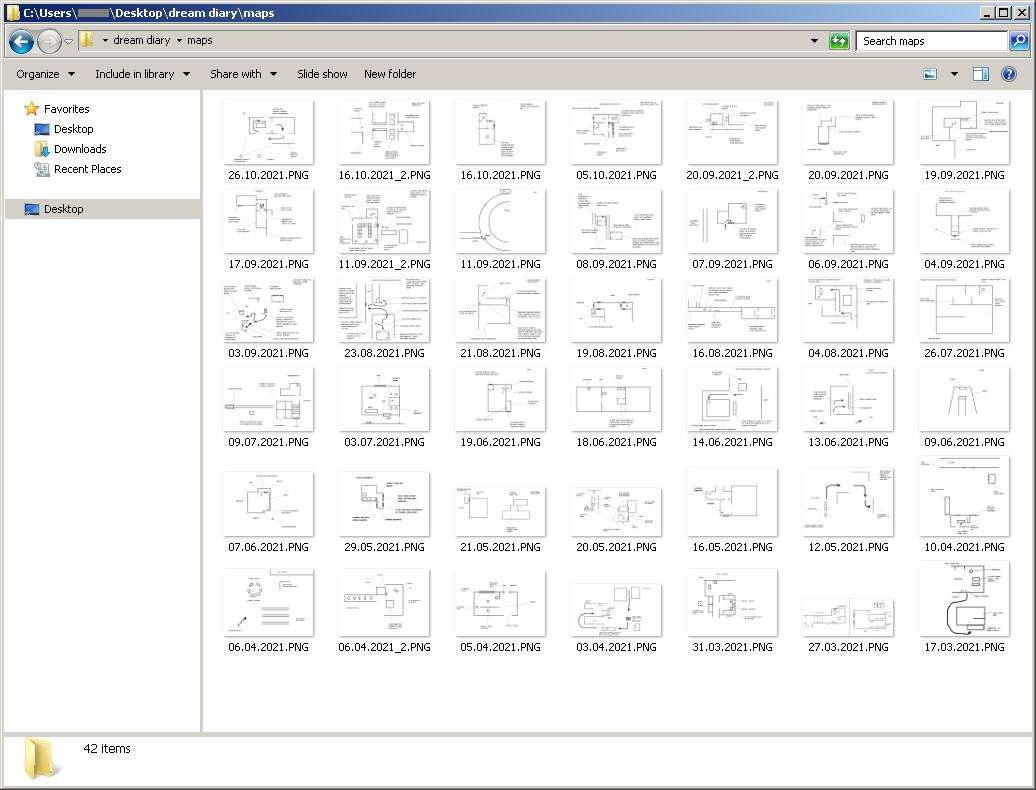Expand the Include in library dropdown
Image resolution: width=1036 pixels, height=790 pixels.
click(142, 74)
